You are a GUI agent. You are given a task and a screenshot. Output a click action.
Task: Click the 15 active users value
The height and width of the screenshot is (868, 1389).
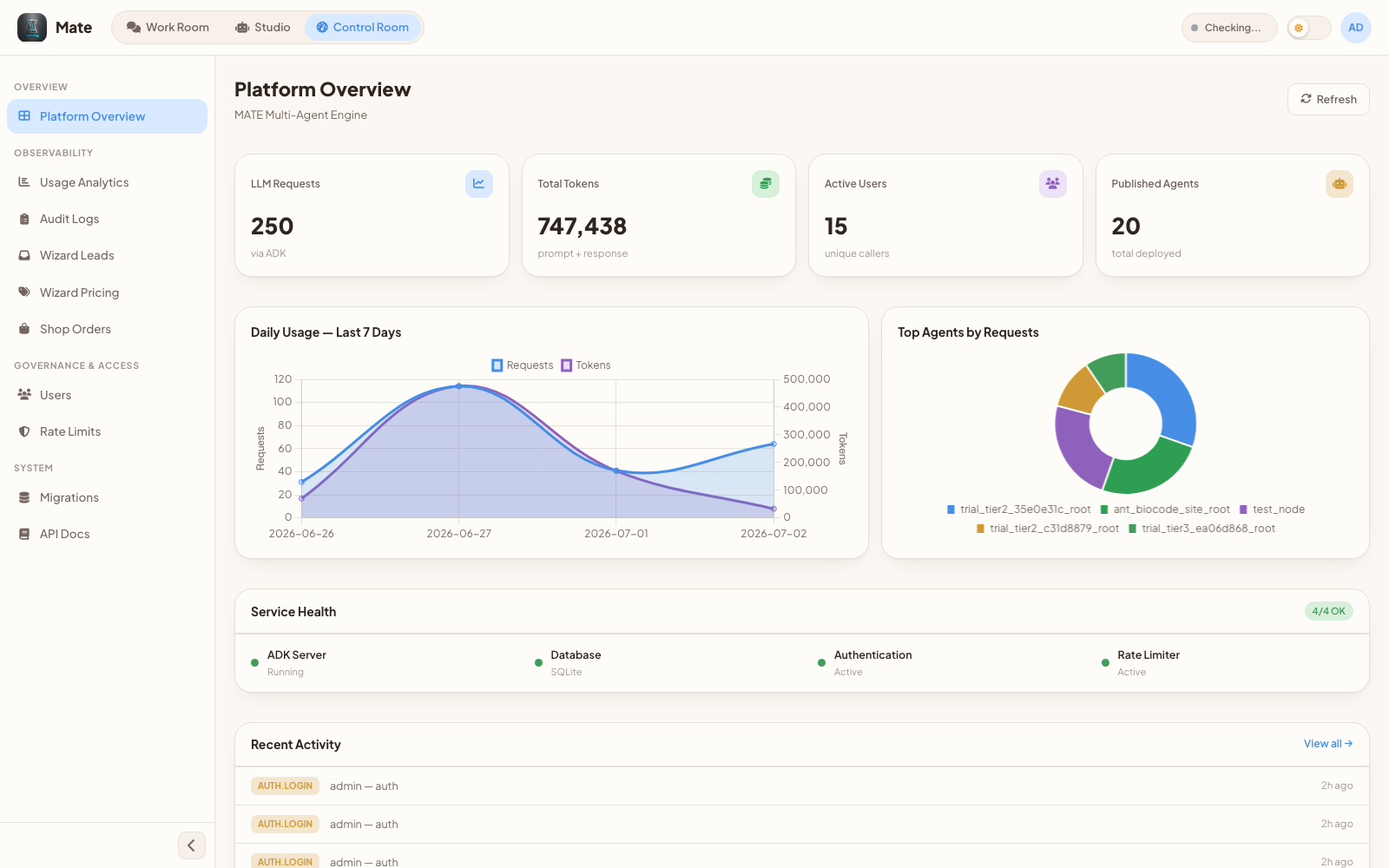click(x=836, y=227)
